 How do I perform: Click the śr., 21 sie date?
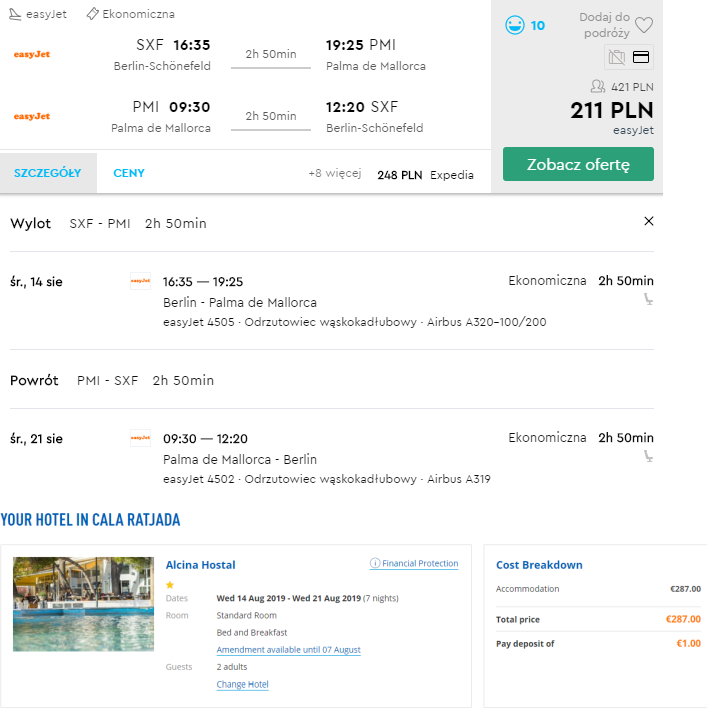click(36, 439)
